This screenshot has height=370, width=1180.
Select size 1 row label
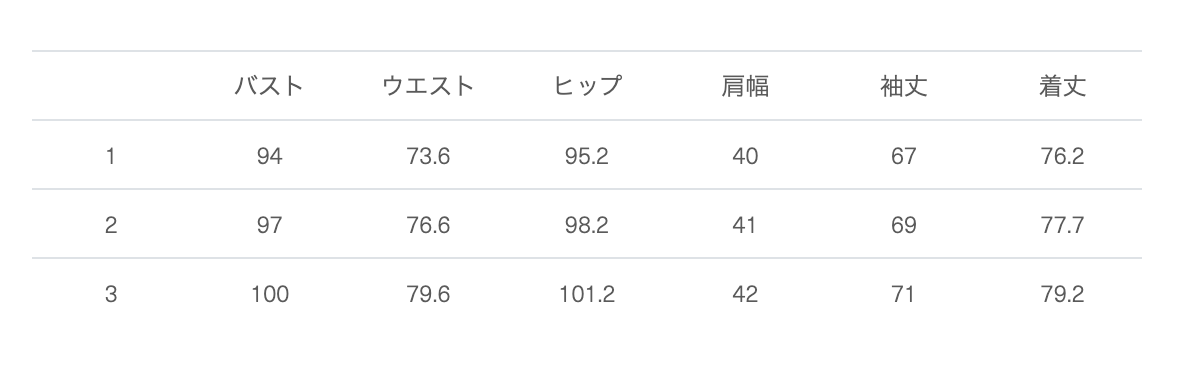point(111,156)
